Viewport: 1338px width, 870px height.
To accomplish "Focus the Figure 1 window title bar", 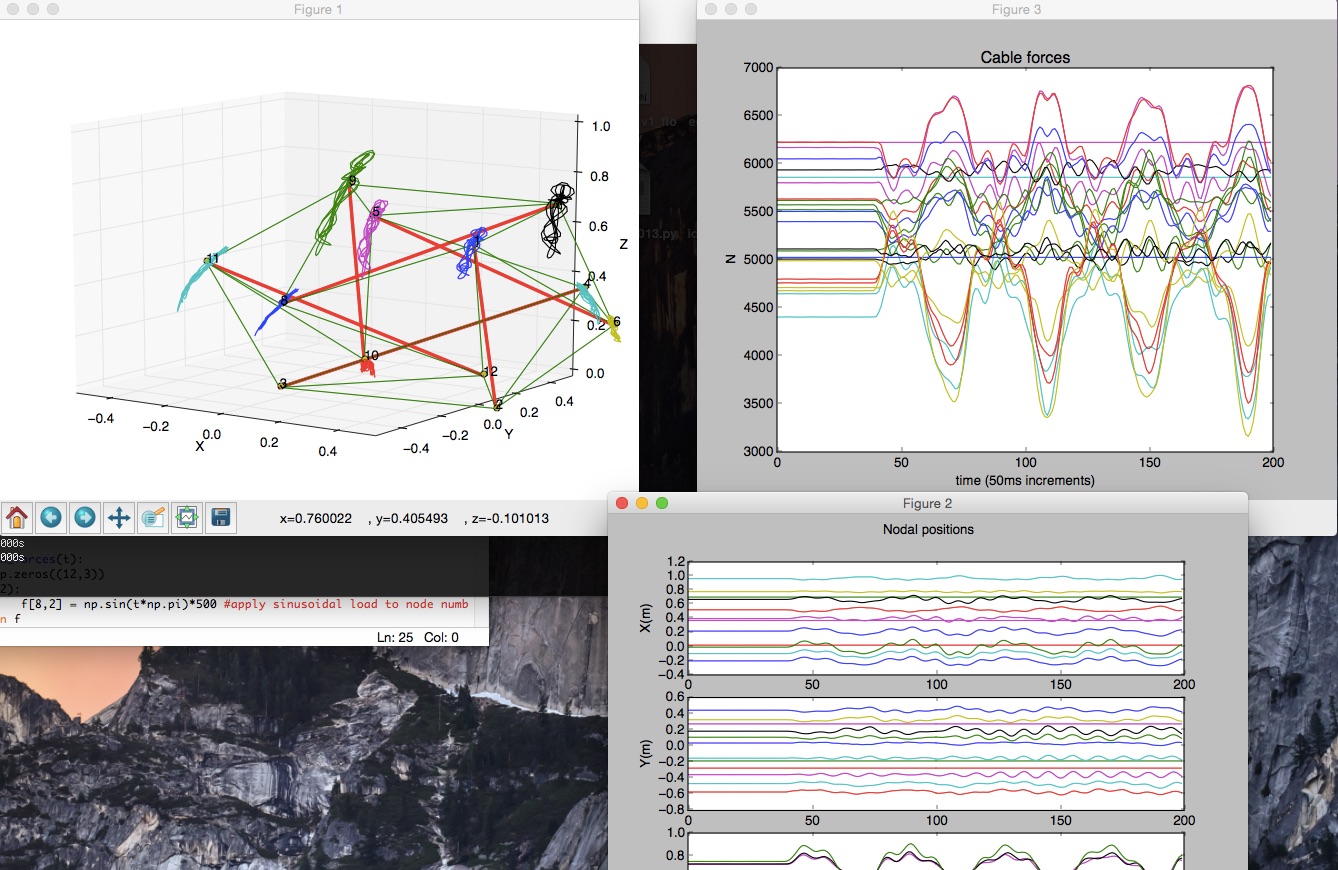I will [319, 9].
